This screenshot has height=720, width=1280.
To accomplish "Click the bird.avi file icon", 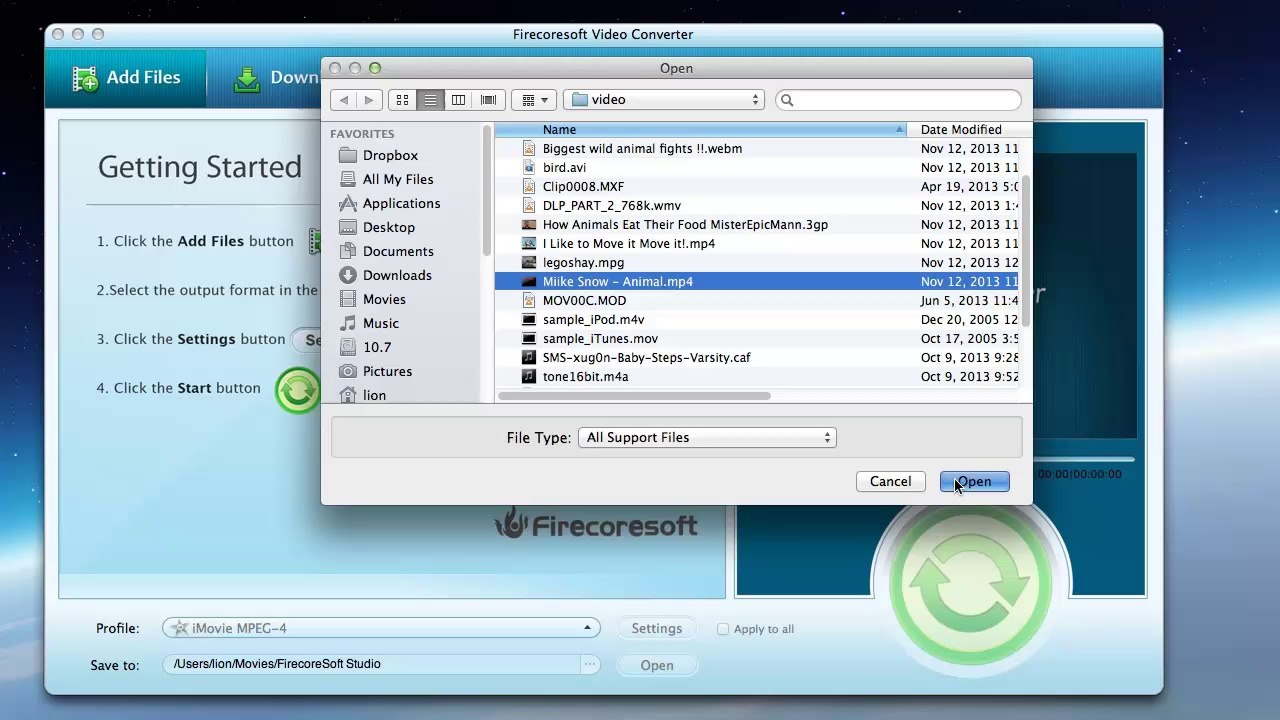I will click(529, 167).
